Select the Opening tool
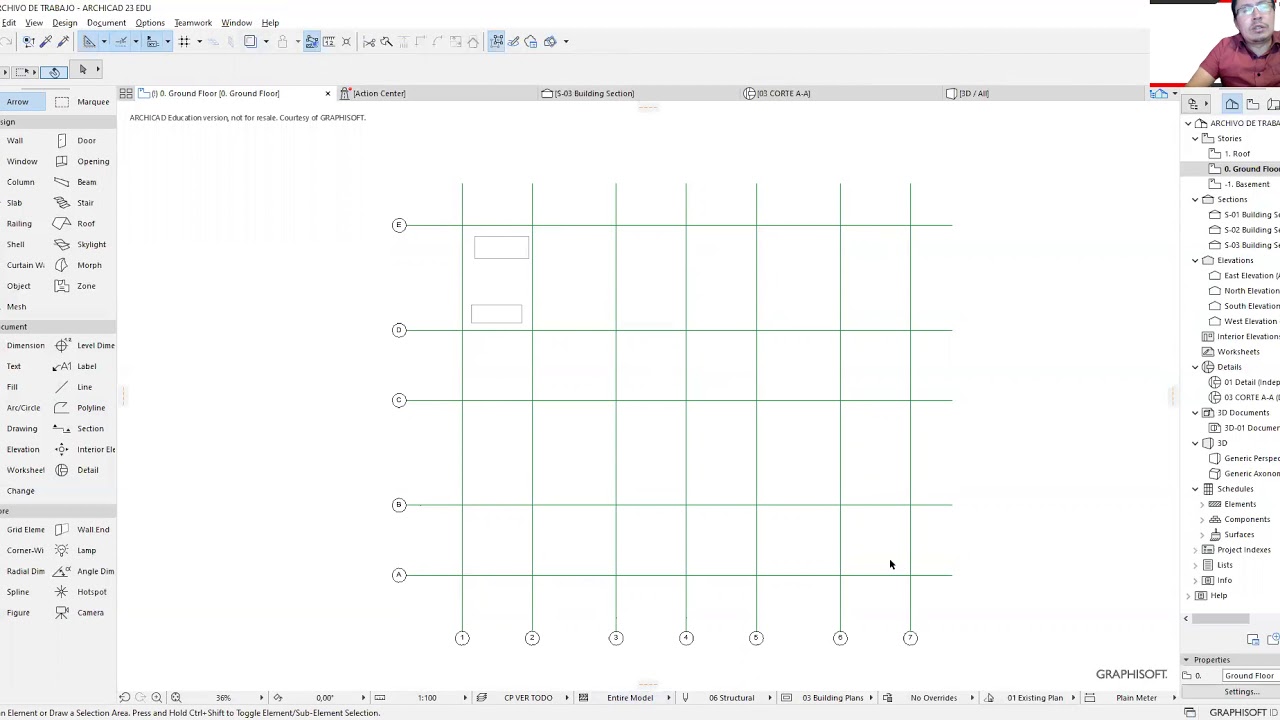 [x=82, y=161]
